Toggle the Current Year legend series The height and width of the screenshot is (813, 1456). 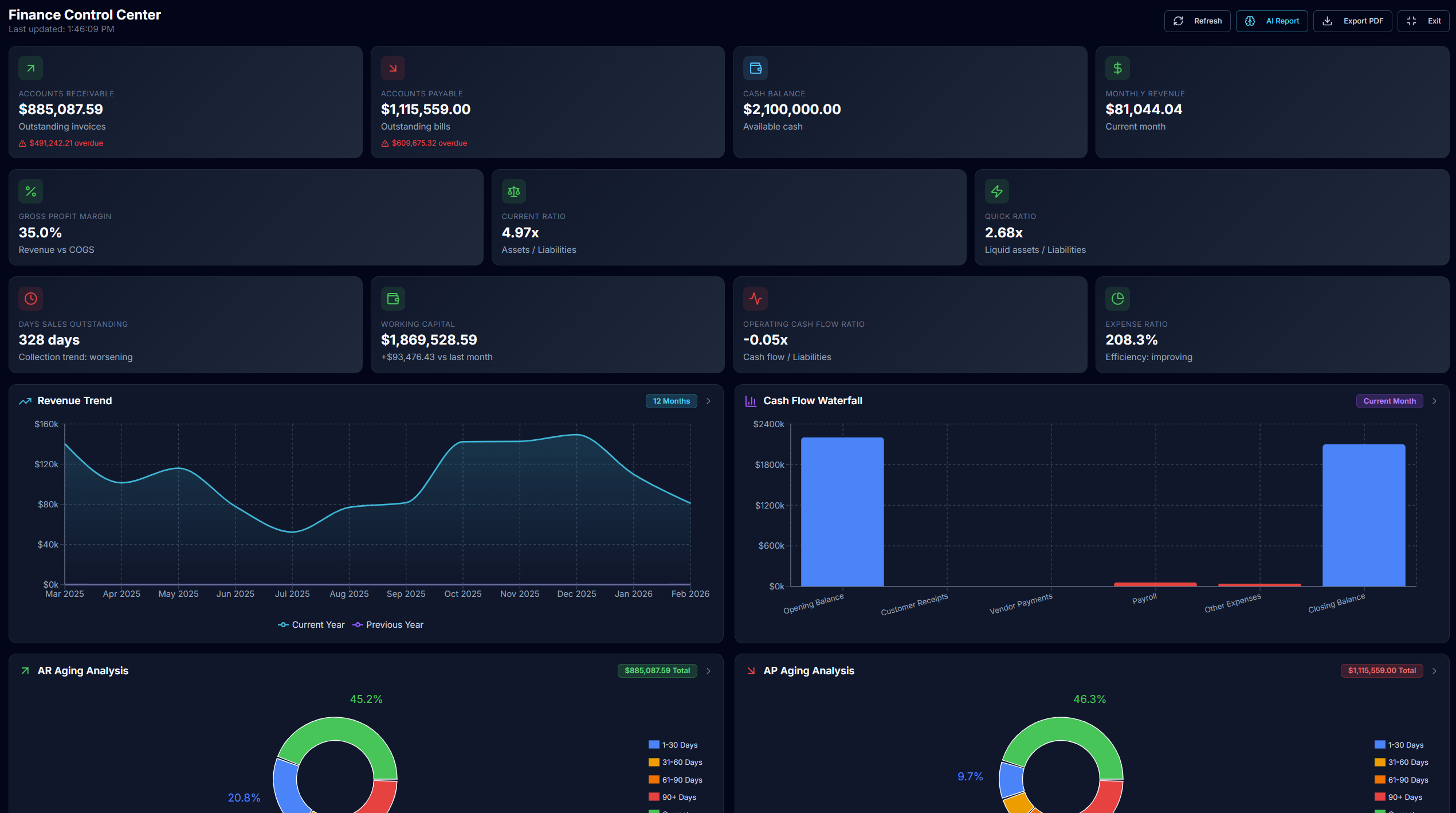(x=311, y=625)
